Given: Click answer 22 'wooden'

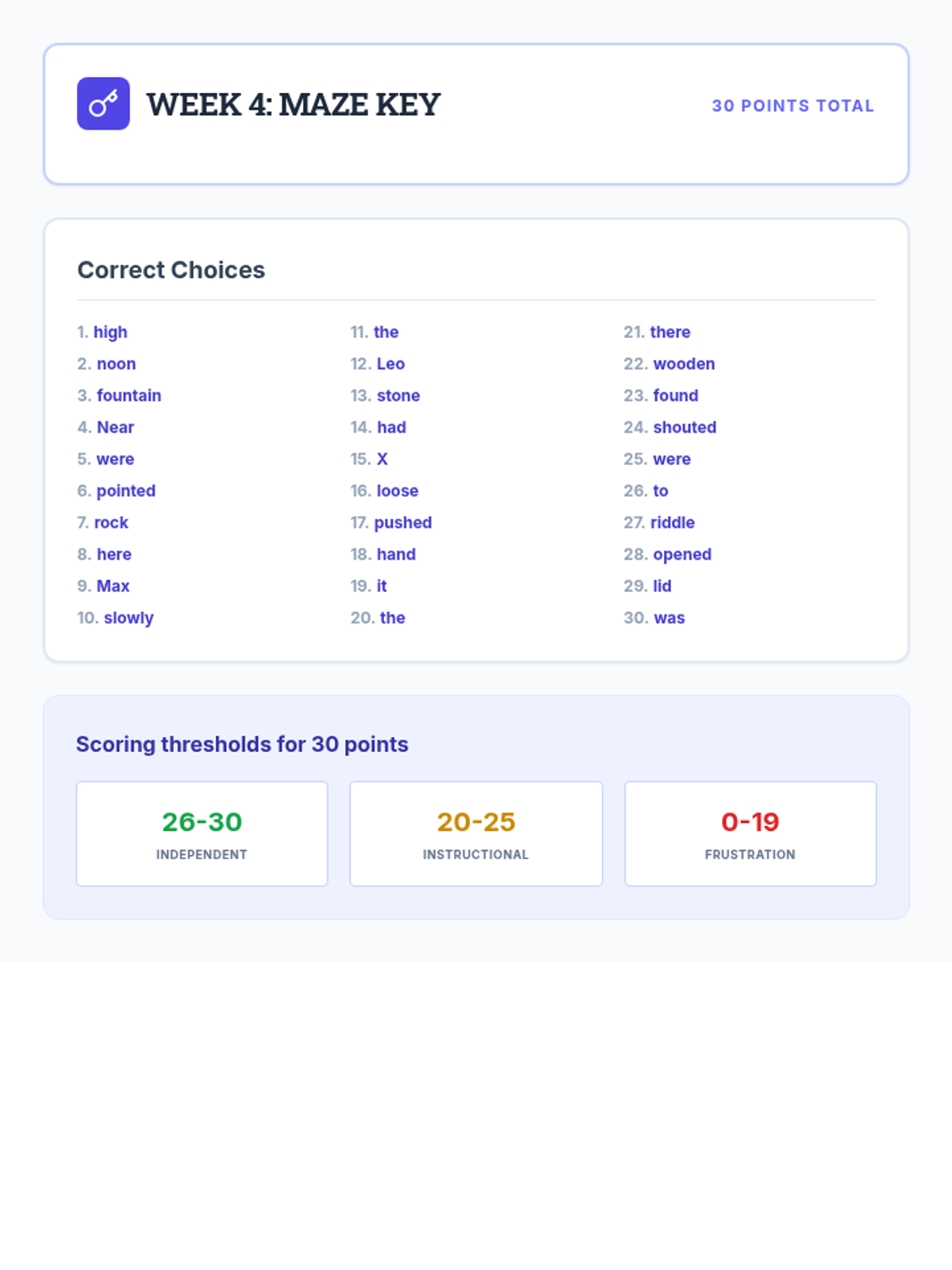Looking at the screenshot, I should (683, 364).
